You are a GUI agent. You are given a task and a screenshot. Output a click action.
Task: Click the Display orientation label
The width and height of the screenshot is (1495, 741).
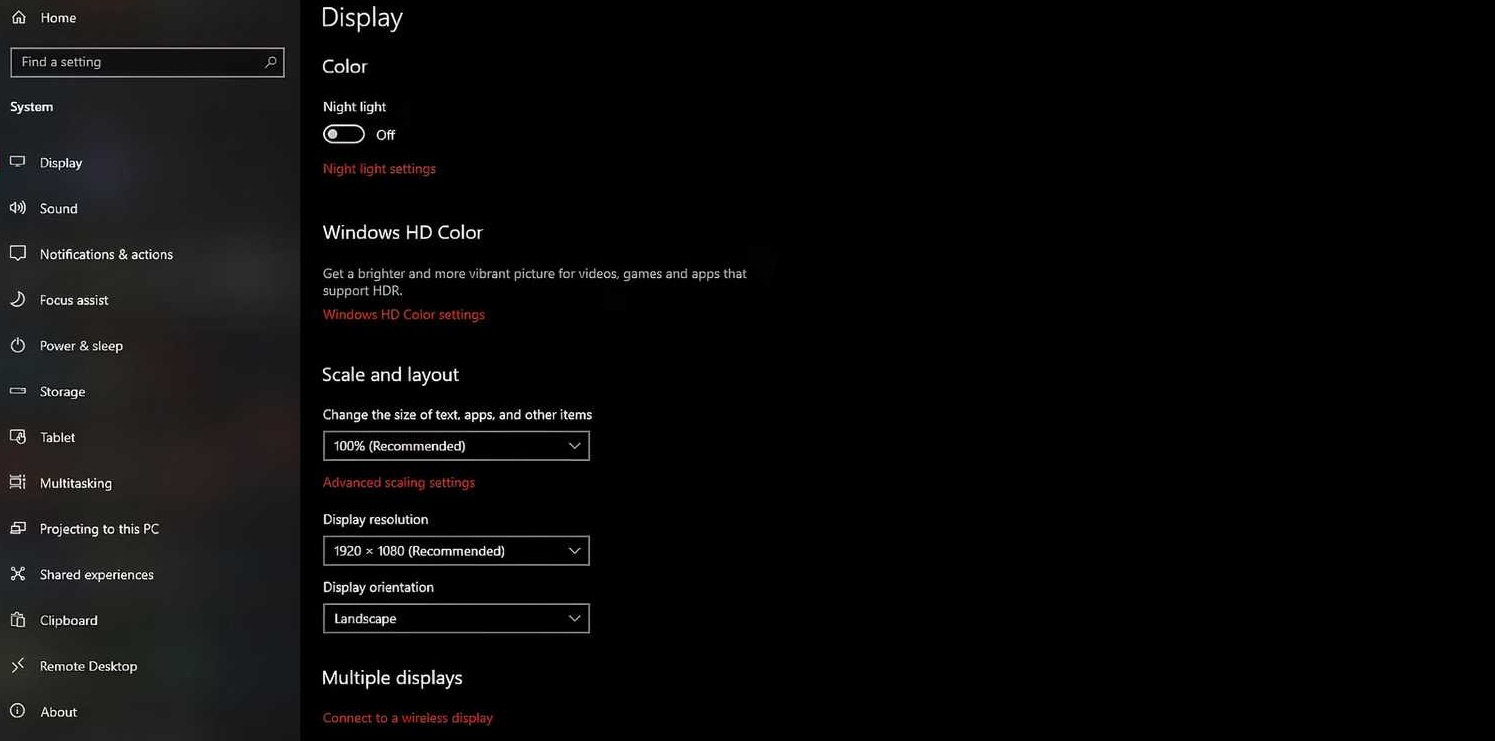coord(378,587)
